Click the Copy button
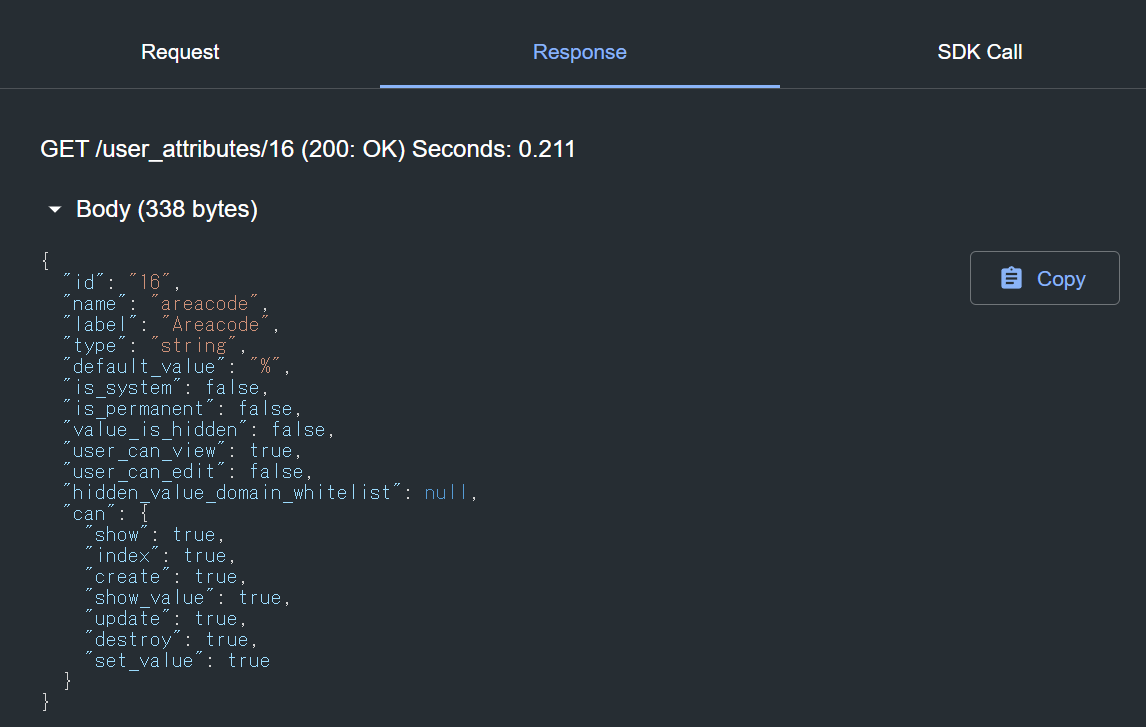1146x727 pixels. [x=1044, y=278]
